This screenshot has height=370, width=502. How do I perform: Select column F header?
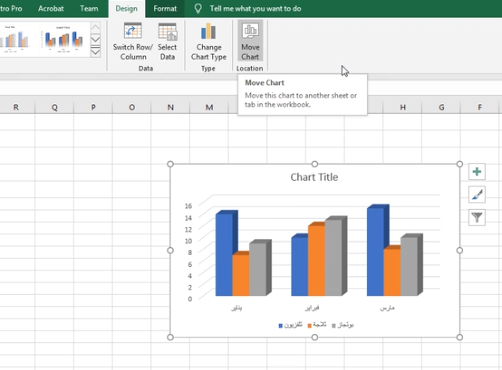(x=480, y=107)
